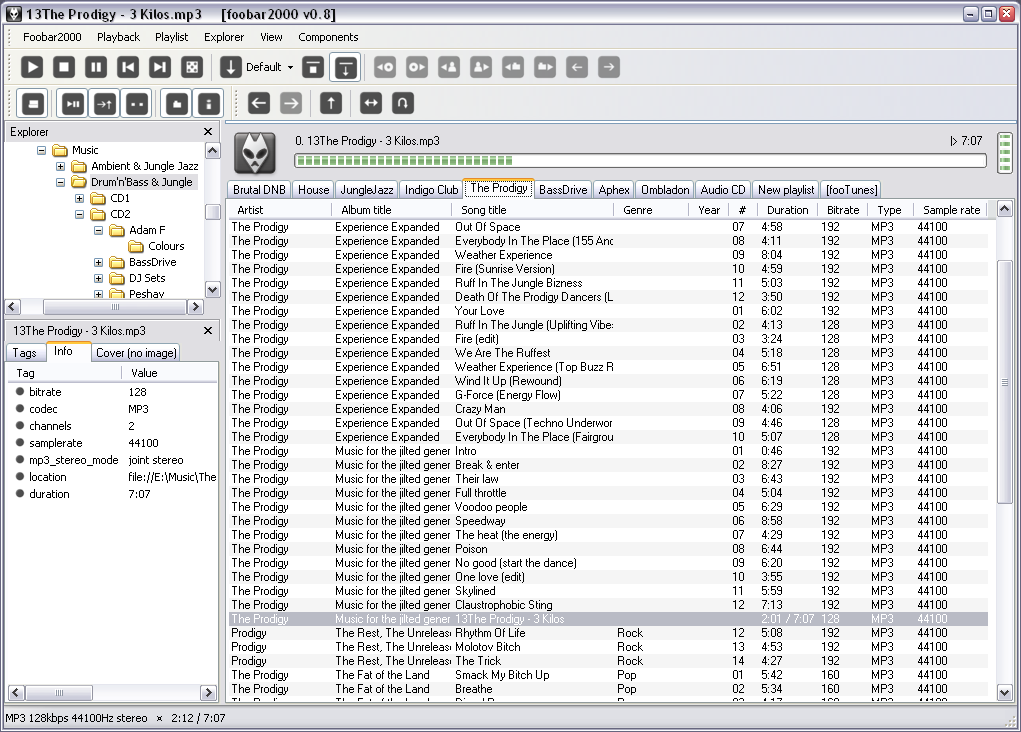Open the Tags tab in the info panel
The image size is (1021, 732).
point(25,352)
